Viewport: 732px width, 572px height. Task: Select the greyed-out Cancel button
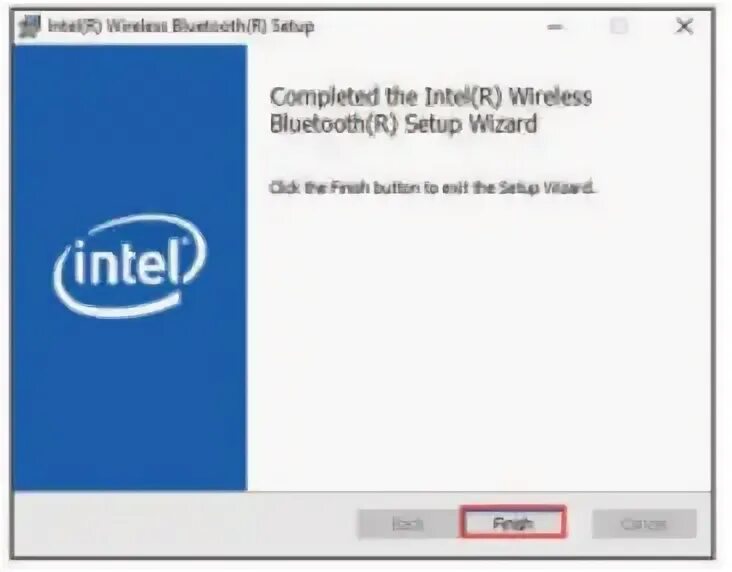[644, 523]
